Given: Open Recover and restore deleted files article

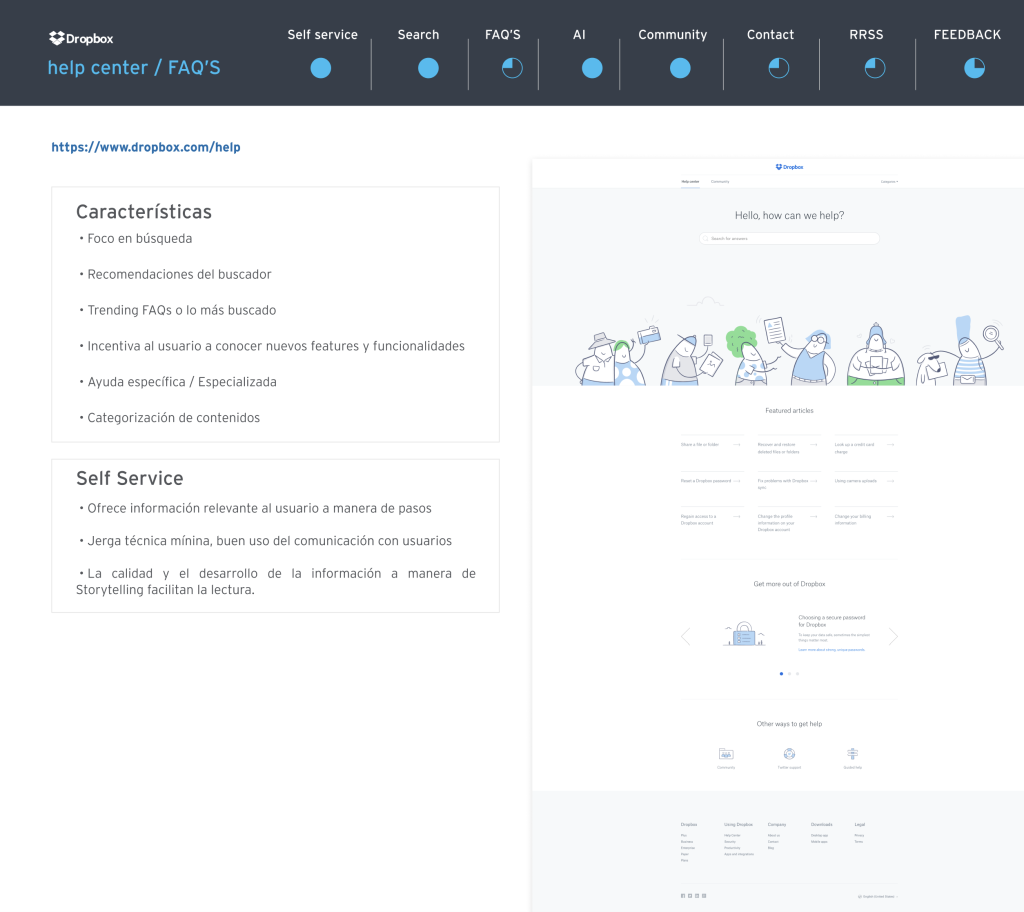Looking at the screenshot, I should (x=778, y=448).
